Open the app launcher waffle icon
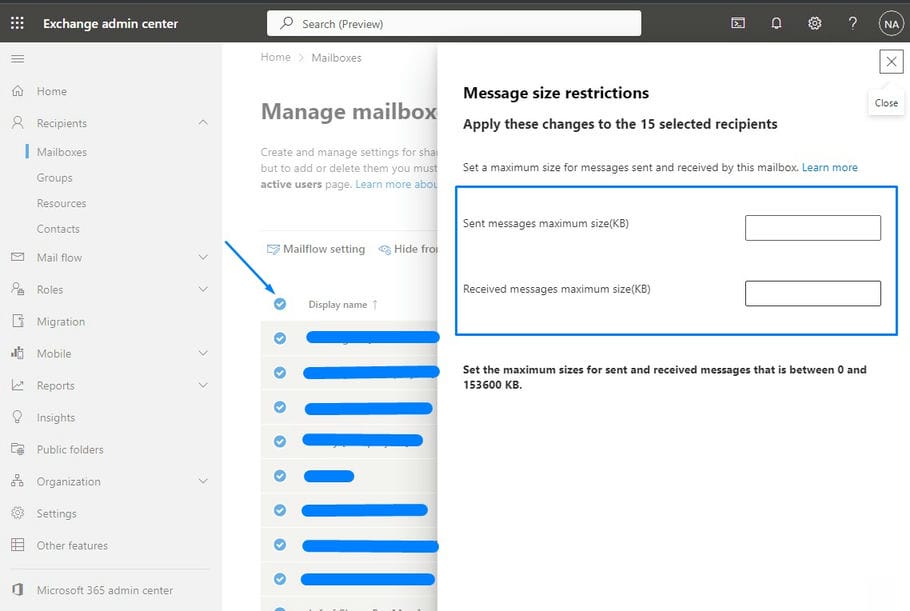The height and width of the screenshot is (611, 910). [17, 23]
